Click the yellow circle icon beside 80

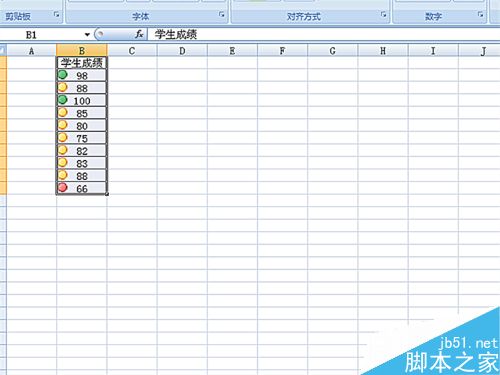click(x=63, y=125)
